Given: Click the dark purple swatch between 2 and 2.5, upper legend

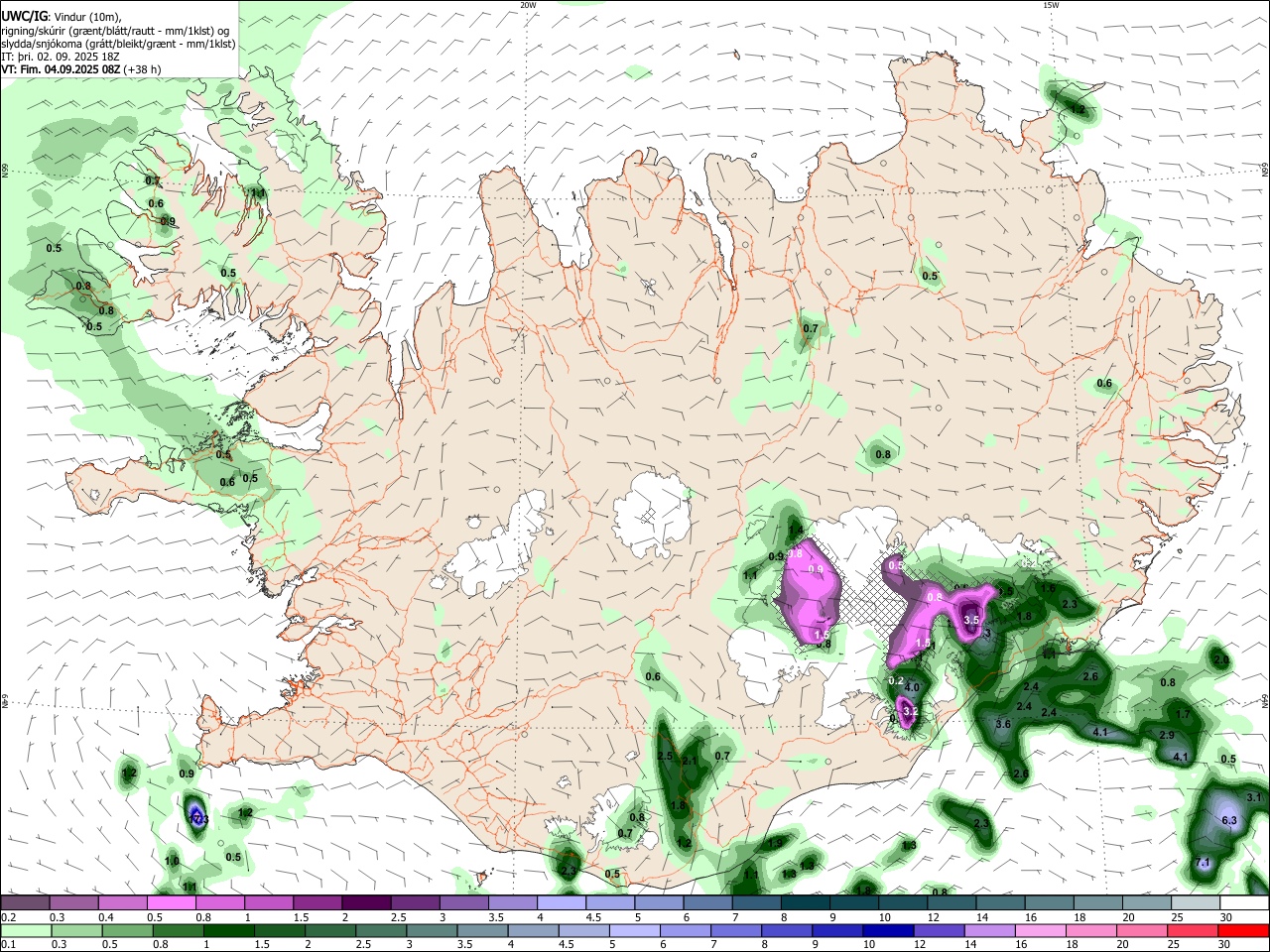Looking at the screenshot, I should pos(365,903).
